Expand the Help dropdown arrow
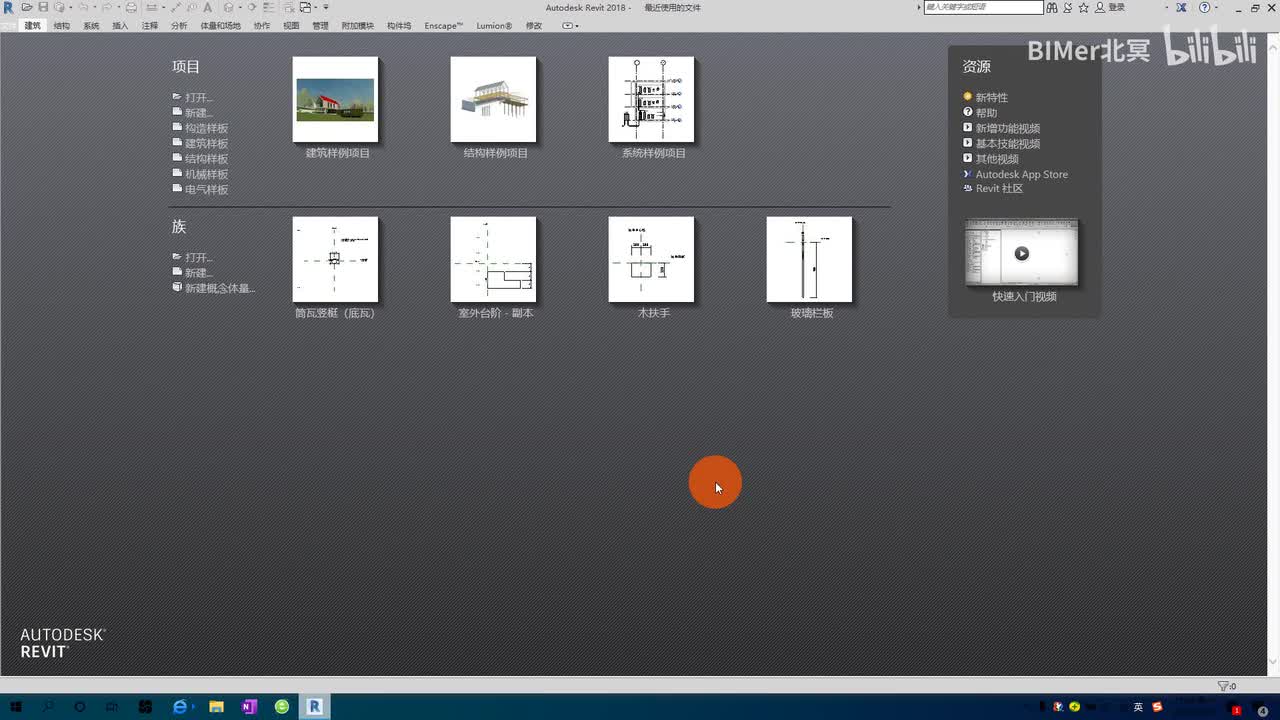Screen dimensions: 1280x720 [1217, 8]
